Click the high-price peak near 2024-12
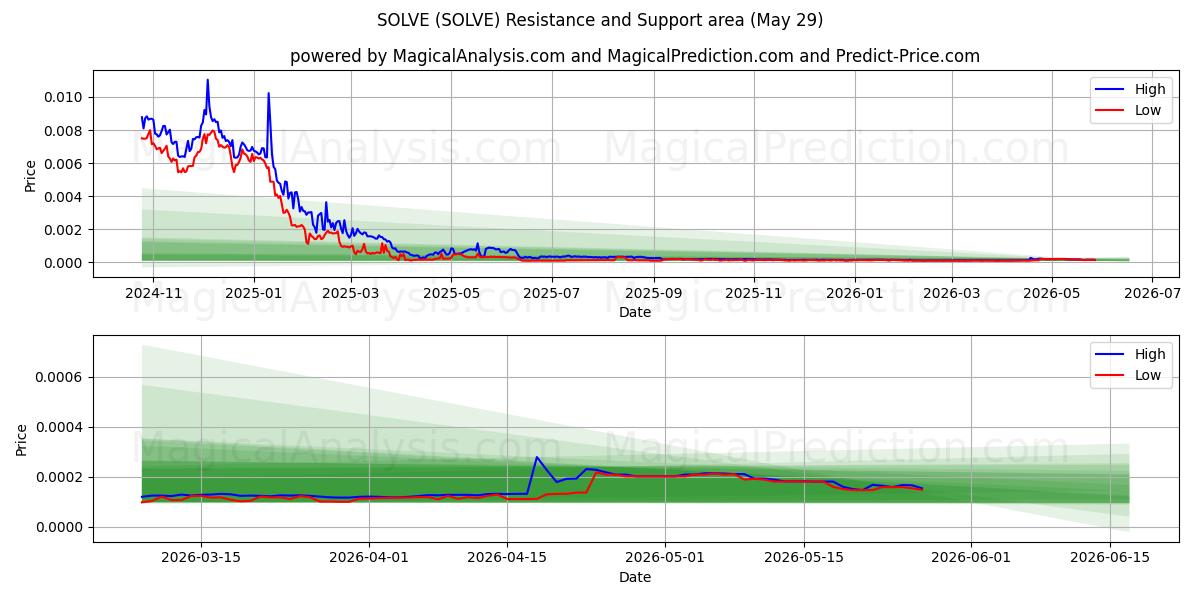 (x=207, y=81)
